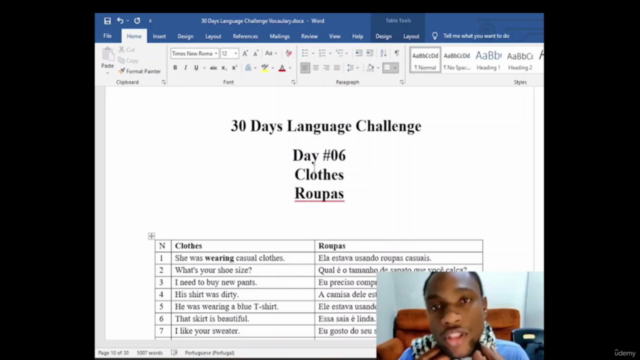This screenshot has height=360, width=640.
Task: Click the Cut scissors icon
Action: (122, 49)
